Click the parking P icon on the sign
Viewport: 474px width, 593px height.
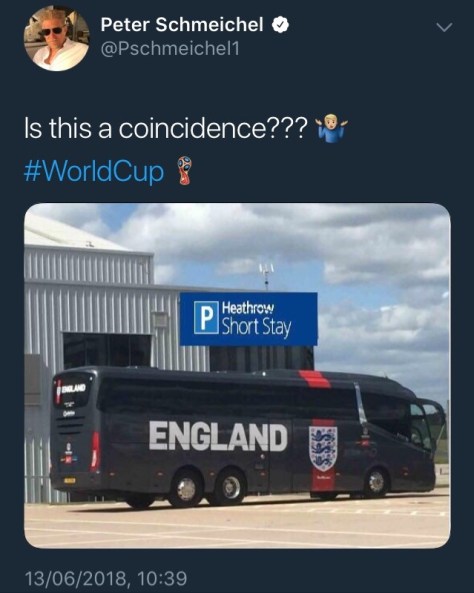point(206,318)
